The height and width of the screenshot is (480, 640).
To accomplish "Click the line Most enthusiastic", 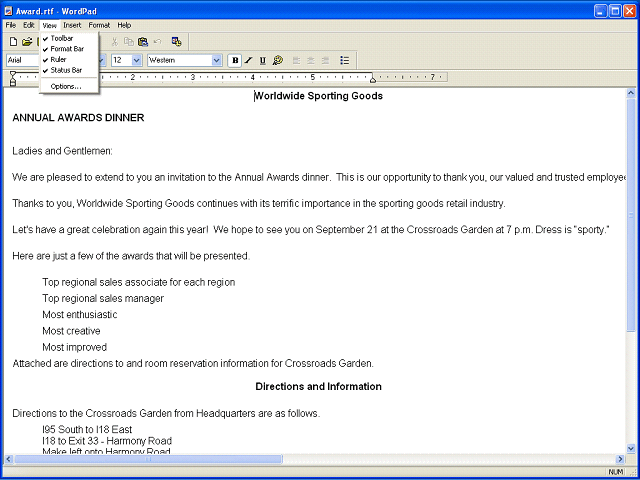I will [80, 315].
